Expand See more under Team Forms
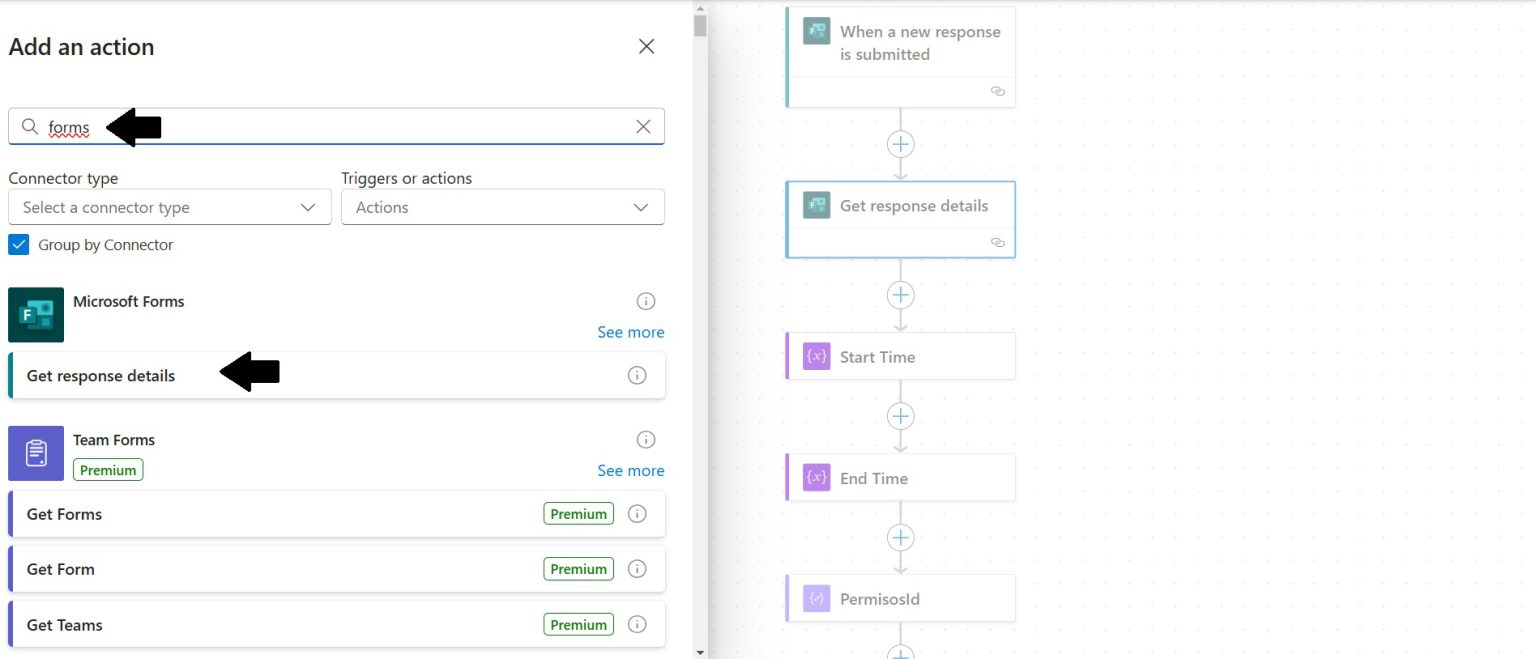This screenshot has width=1536, height=659. click(x=631, y=470)
